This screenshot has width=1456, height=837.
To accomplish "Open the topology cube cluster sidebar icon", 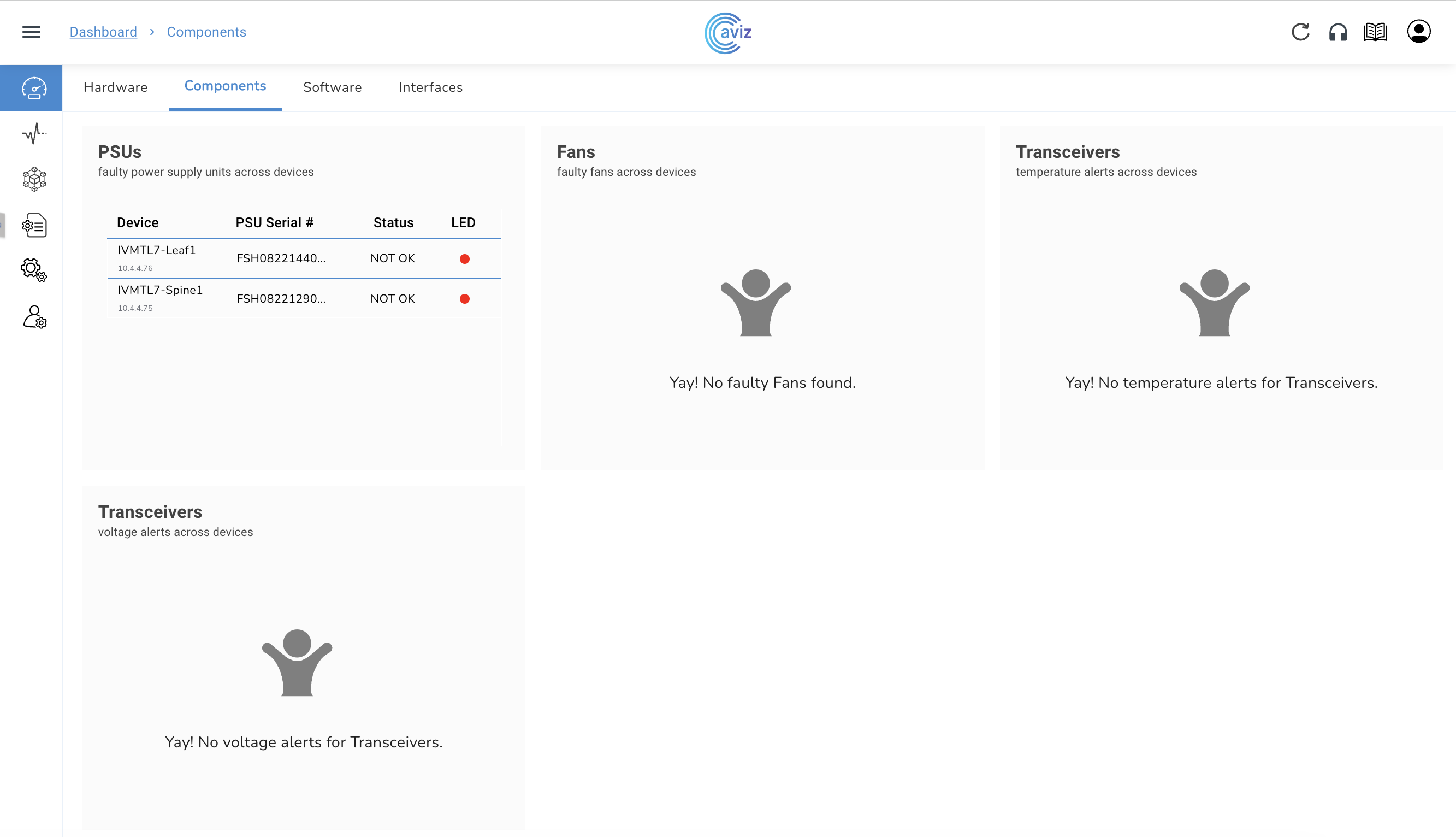I will pos(34,179).
